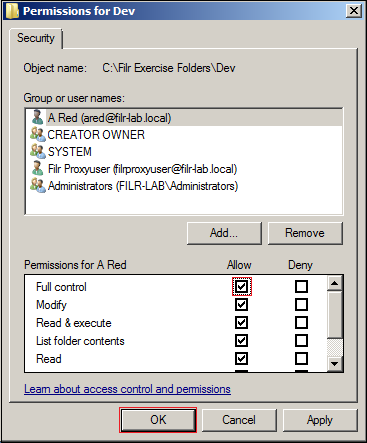367x443 pixels.
Task: Tick Deny box for List folder contents
Action: click(301, 340)
